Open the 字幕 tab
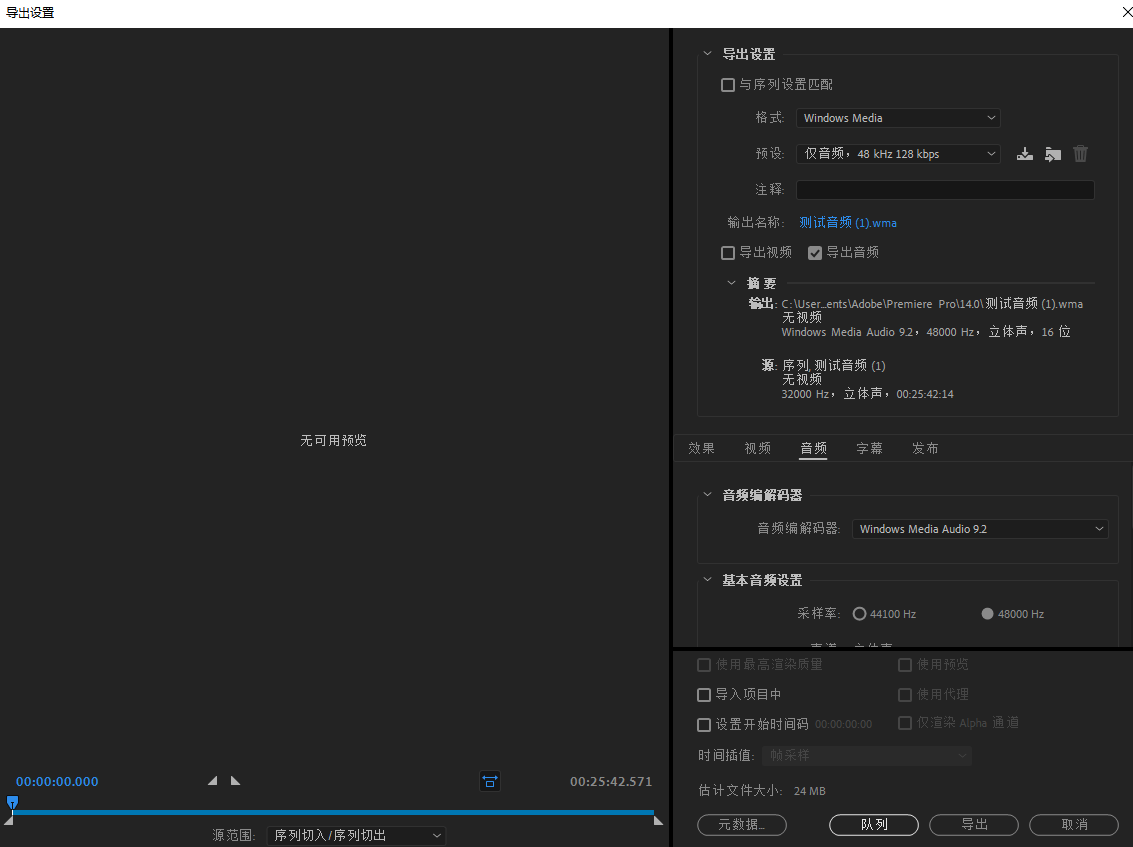 point(869,448)
